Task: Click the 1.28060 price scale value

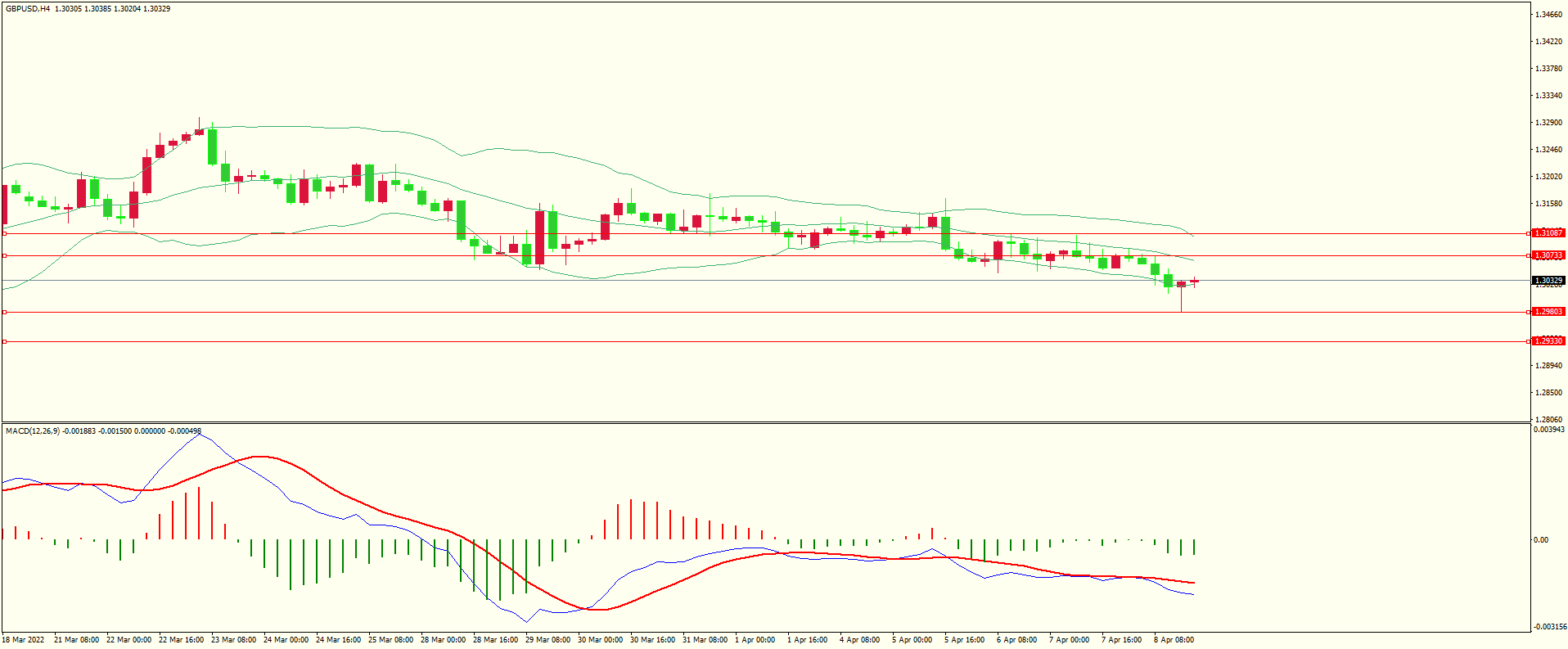Action: [1548, 419]
